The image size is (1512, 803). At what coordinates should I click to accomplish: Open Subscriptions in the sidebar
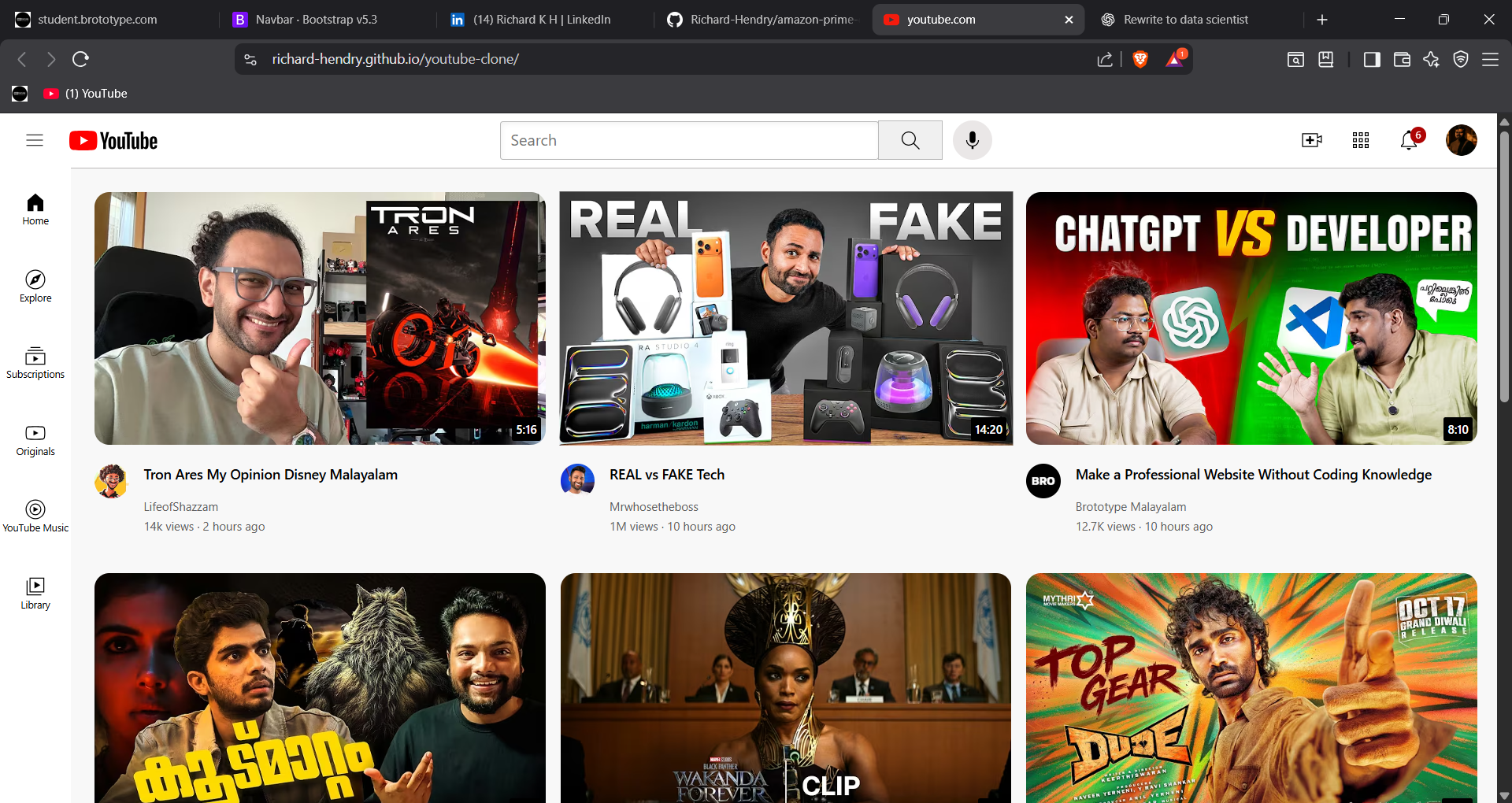(35, 363)
